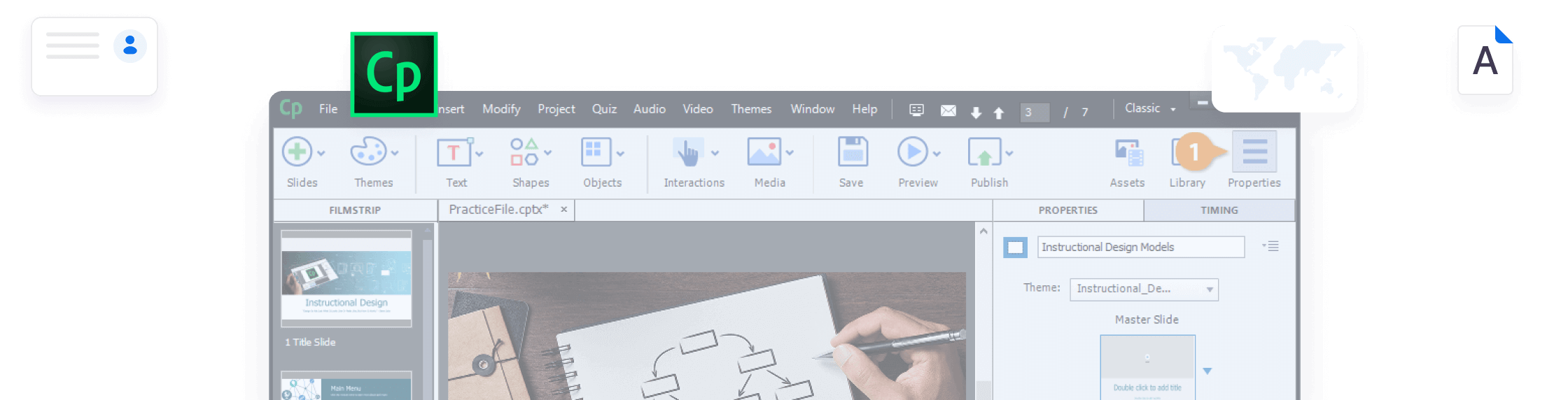This screenshot has height=400, width=1568.
Task: Open the Assets panel icon
Action: 1129,153
